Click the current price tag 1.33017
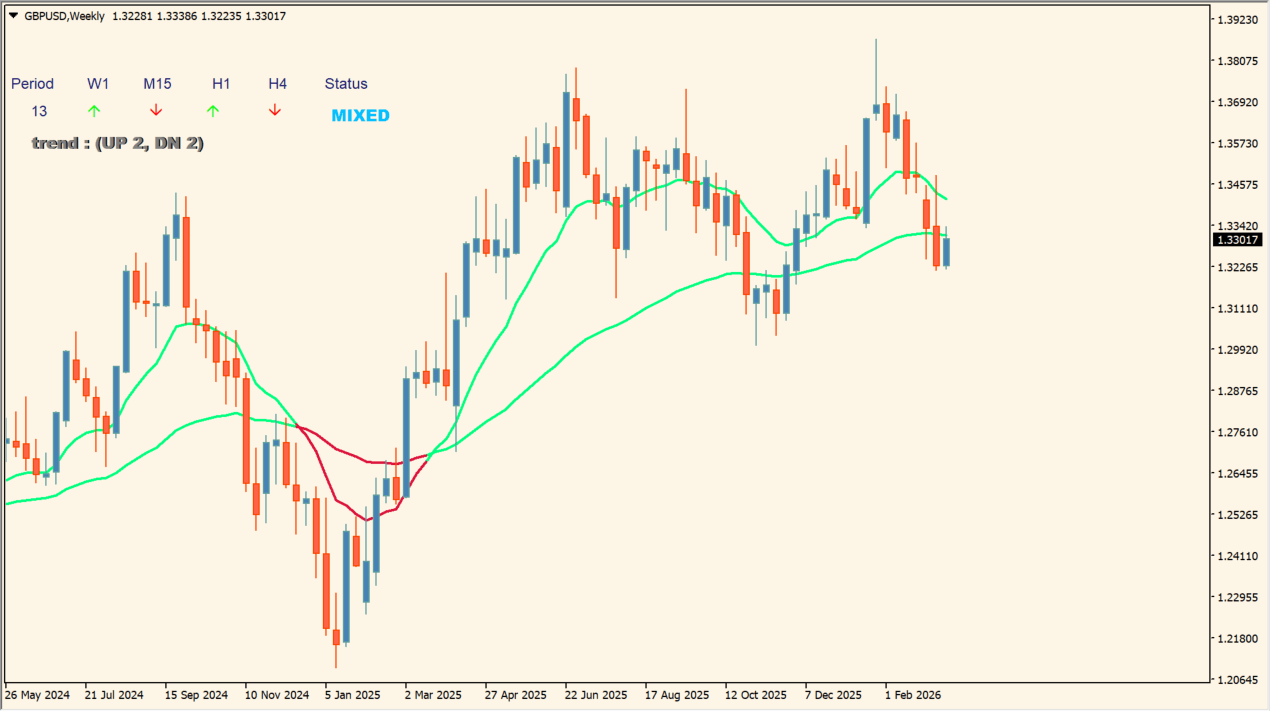1270x711 pixels. click(x=1238, y=240)
